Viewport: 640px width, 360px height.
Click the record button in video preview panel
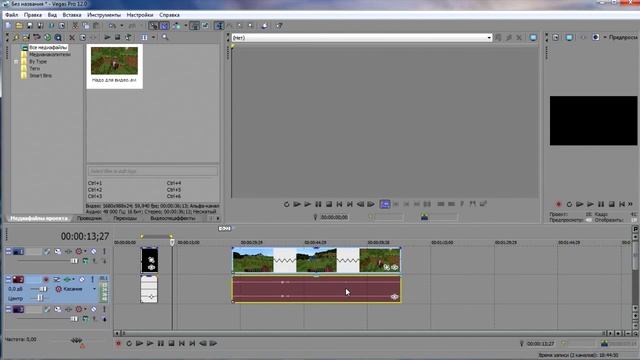559,204
